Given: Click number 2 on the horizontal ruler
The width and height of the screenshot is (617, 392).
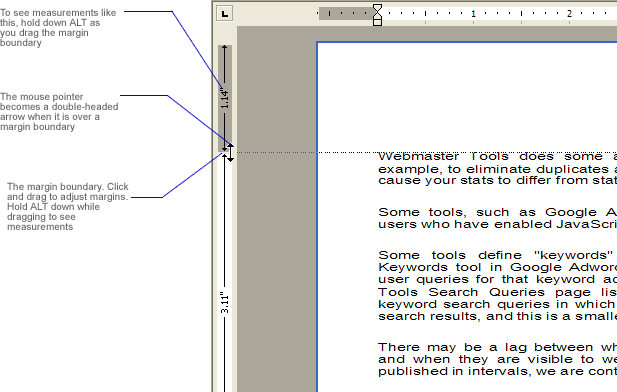Looking at the screenshot, I should coord(569,14).
